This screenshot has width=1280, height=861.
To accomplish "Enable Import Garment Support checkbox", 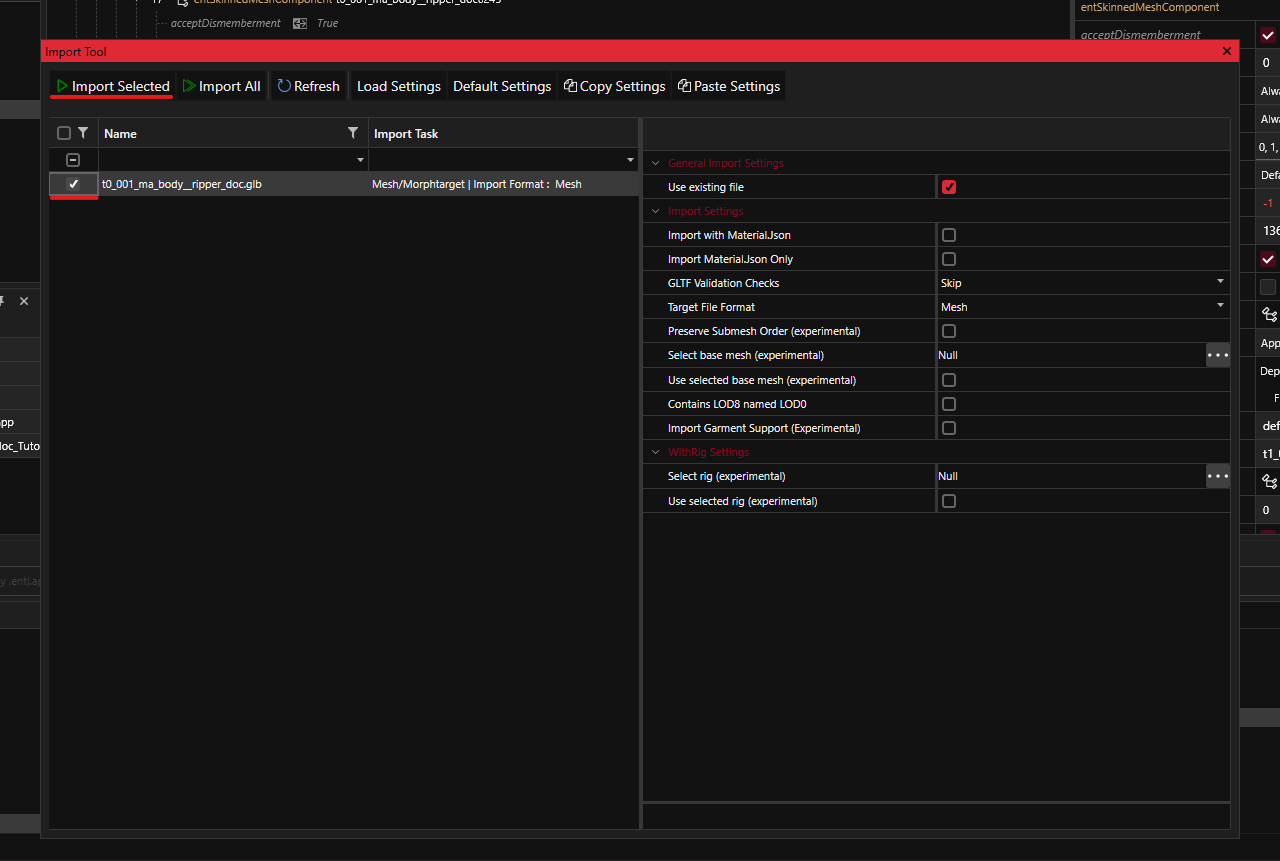I will coord(949,428).
